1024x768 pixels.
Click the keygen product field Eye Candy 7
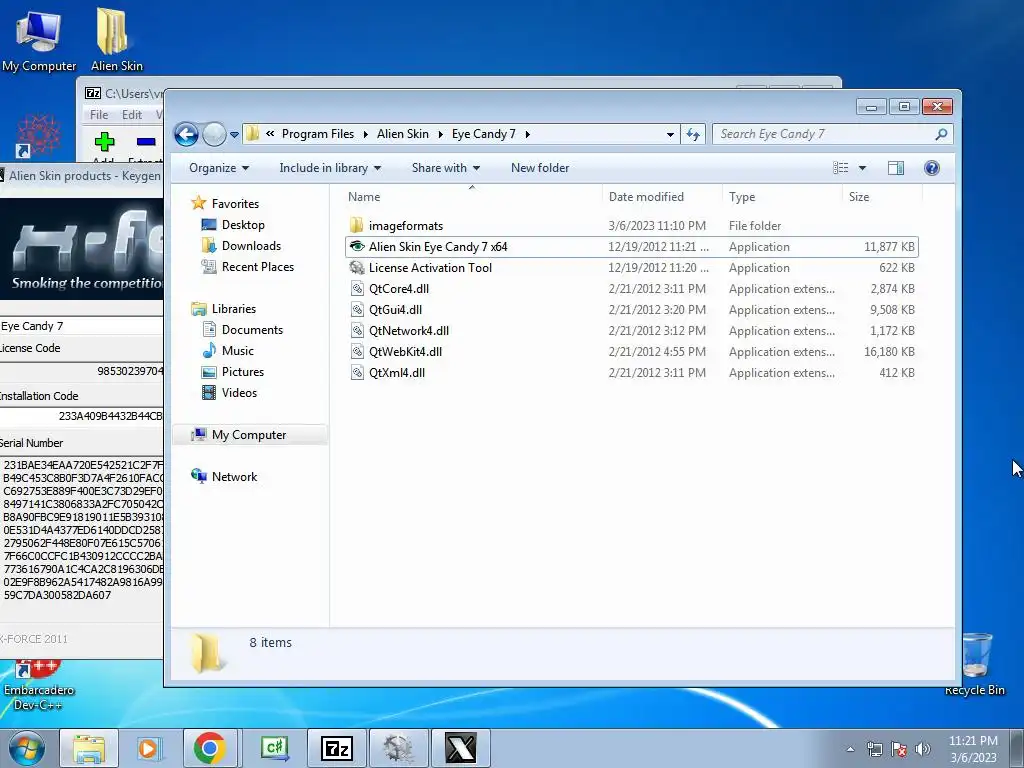(x=81, y=326)
